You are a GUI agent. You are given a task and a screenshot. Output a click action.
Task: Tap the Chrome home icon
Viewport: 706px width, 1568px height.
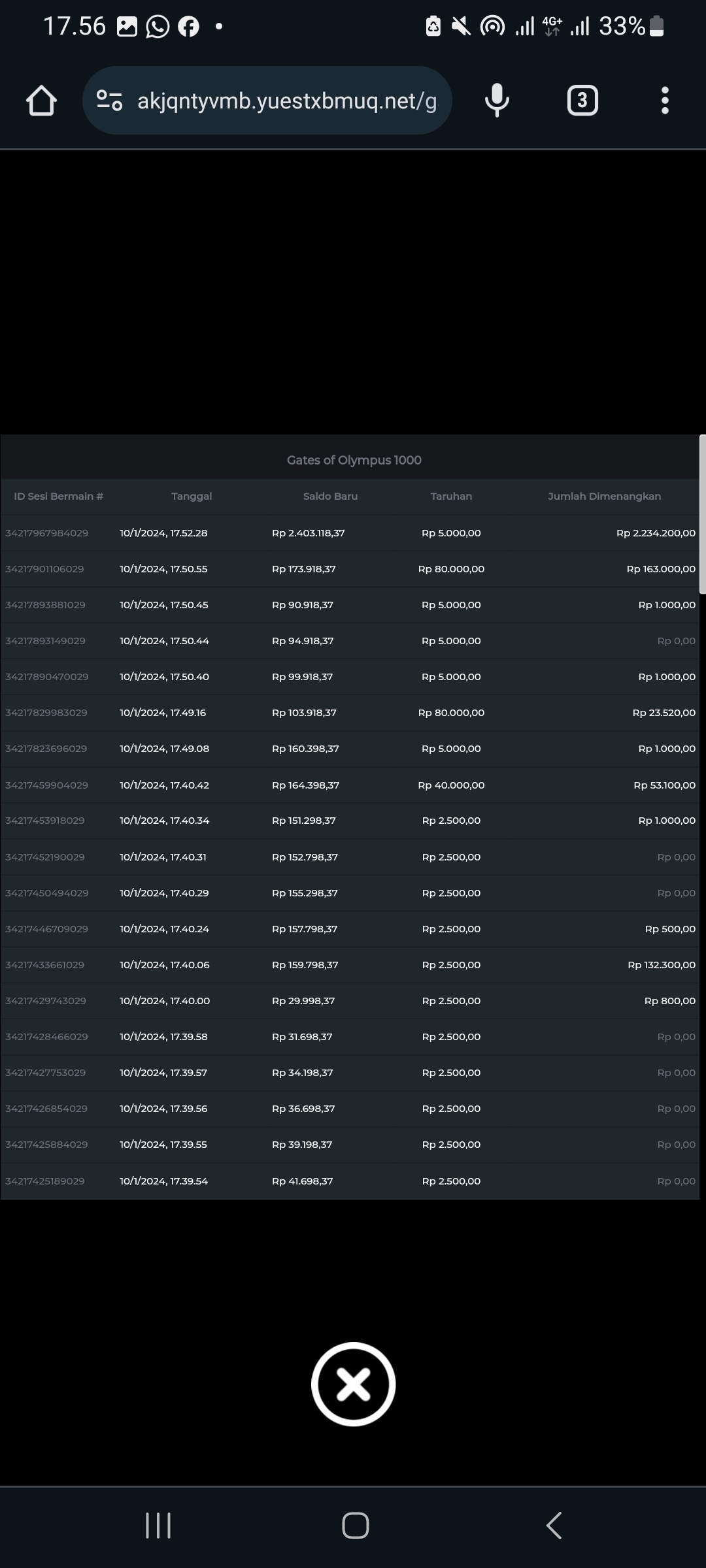tap(41, 101)
